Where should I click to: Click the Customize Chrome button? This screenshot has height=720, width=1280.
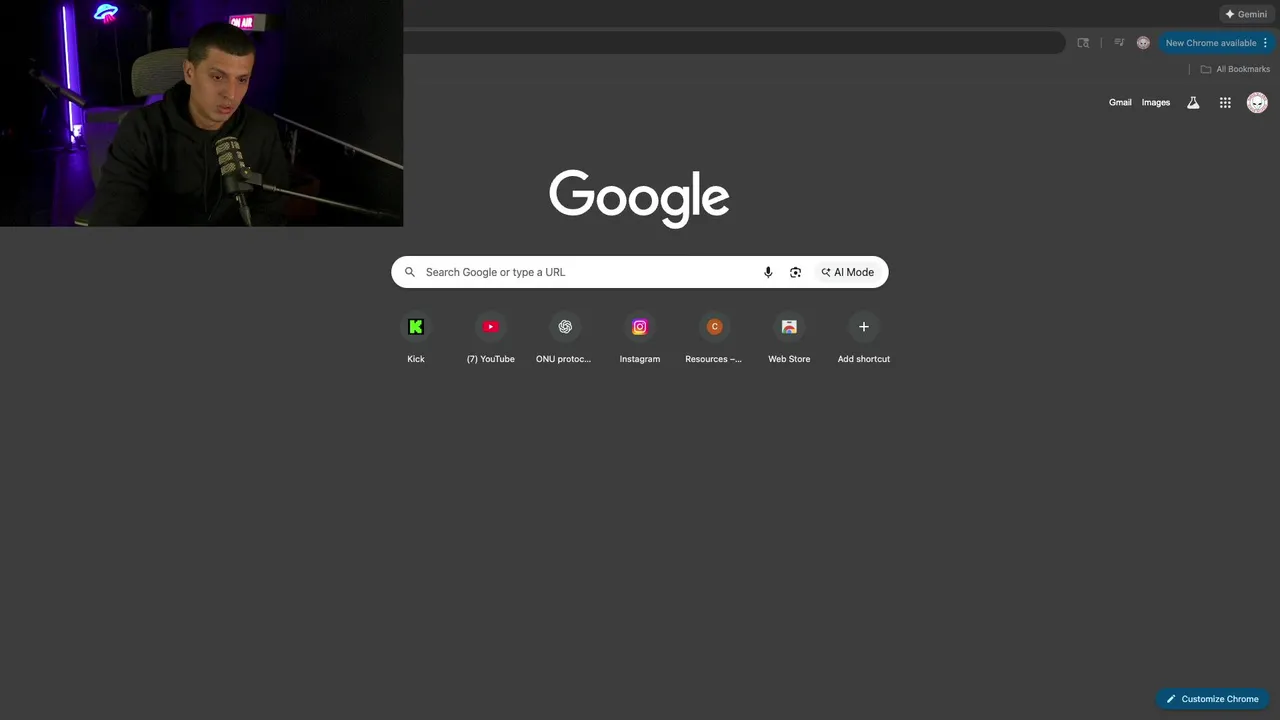1212,699
